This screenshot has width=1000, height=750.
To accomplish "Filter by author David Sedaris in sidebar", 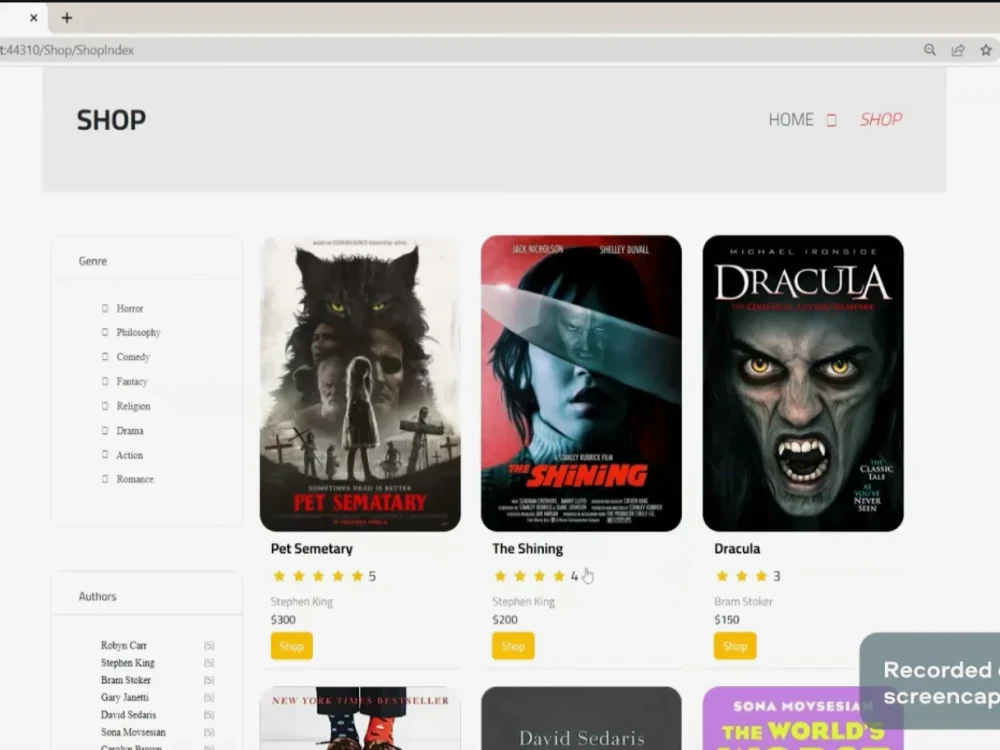I will 128,715.
